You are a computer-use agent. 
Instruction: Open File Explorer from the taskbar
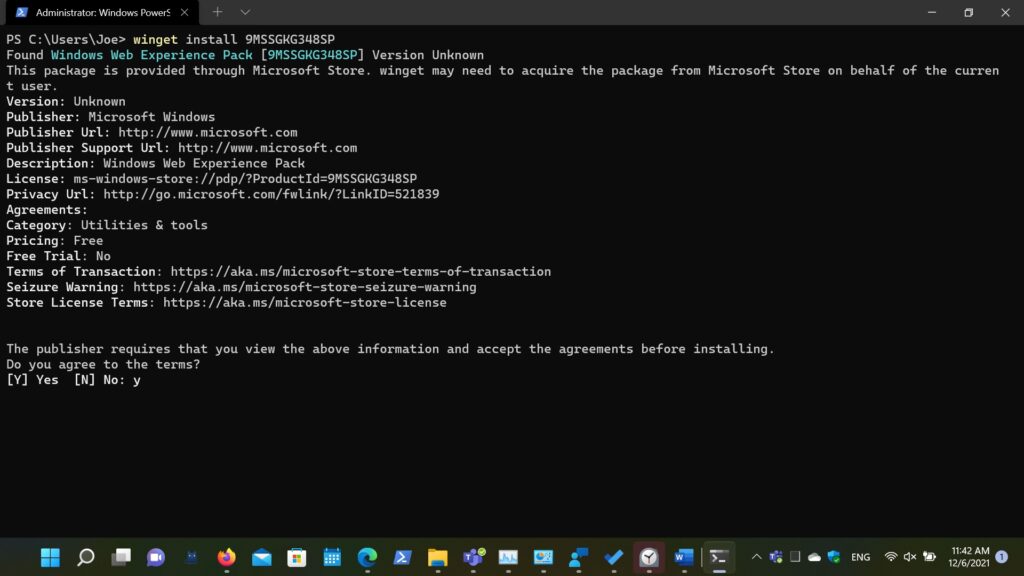coord(437,557)
